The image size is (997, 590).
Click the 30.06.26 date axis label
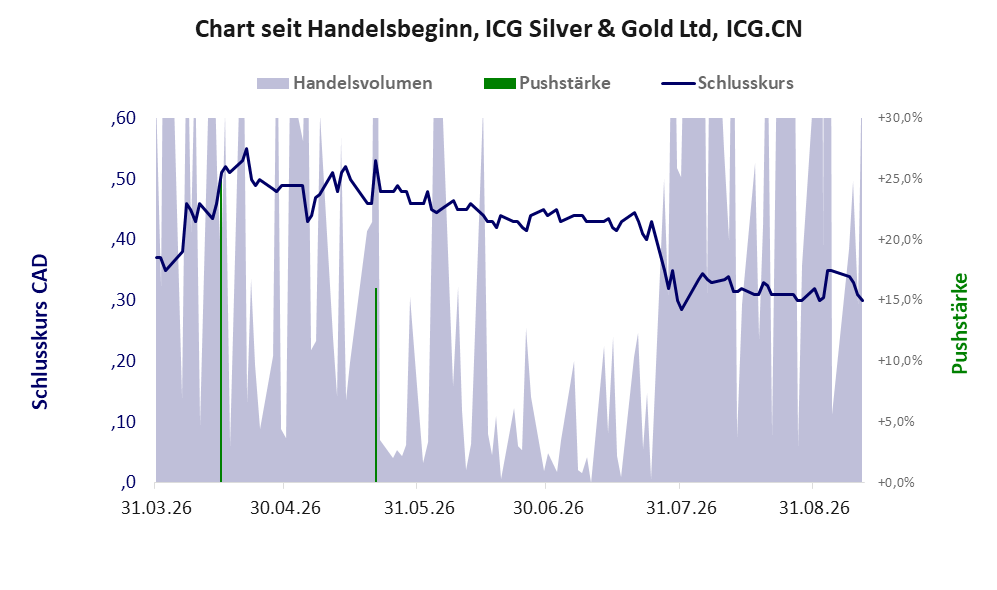pos(548,509)
